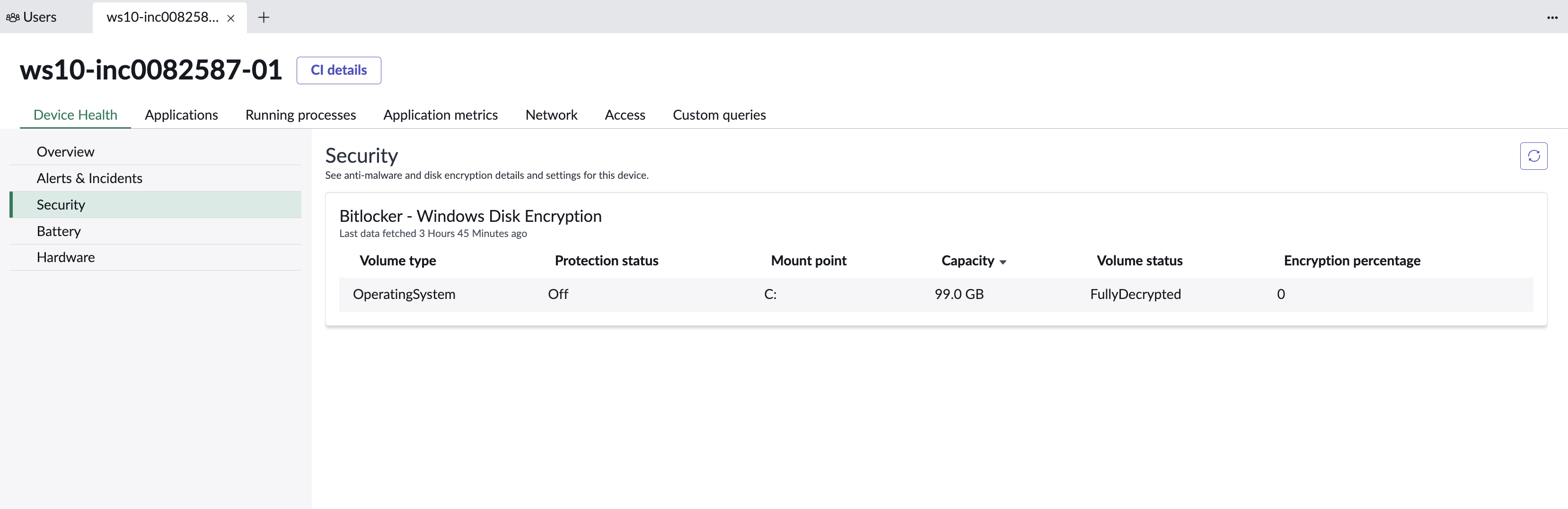Image resolution: width=1568 pixels, height=509 pixels.
Task: Select Security in the sidebar
Action: (155, 204)
